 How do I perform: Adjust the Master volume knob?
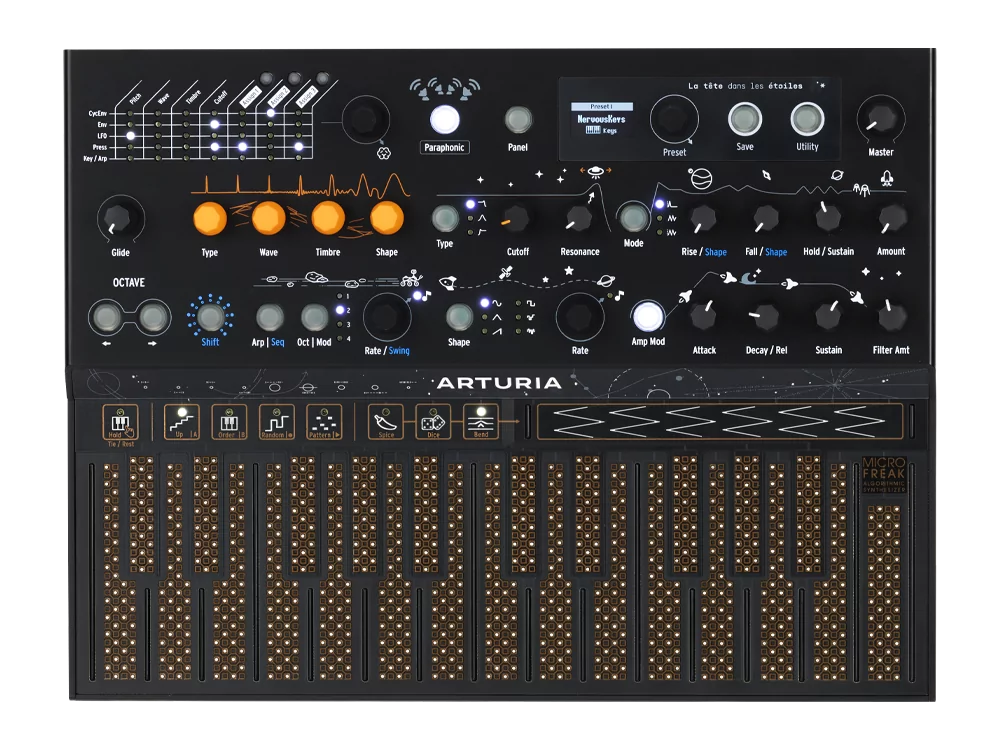click(881, 119)
